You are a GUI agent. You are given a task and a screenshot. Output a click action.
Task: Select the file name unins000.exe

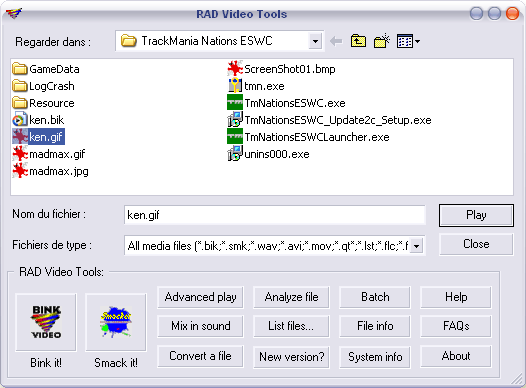277,154
